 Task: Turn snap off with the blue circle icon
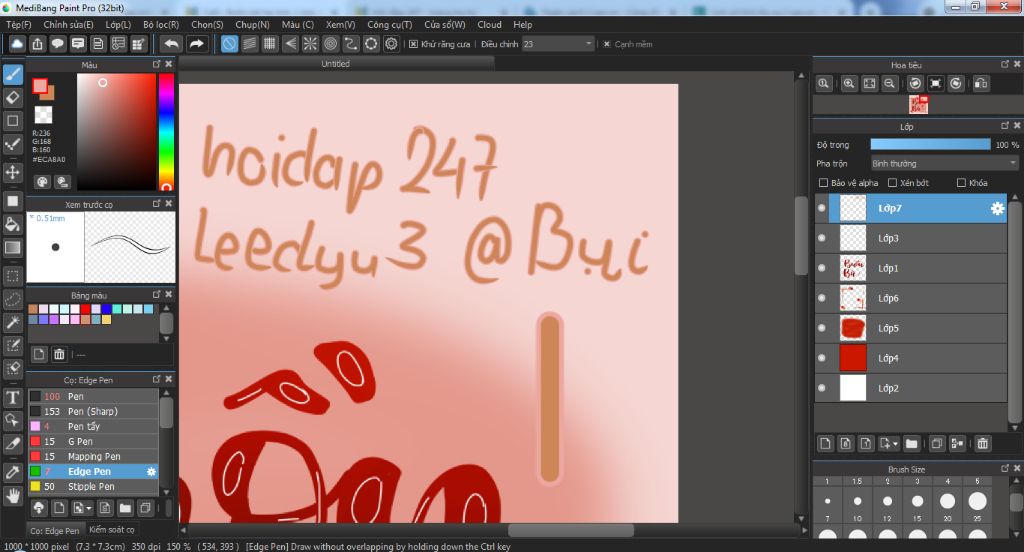(229, 44)
